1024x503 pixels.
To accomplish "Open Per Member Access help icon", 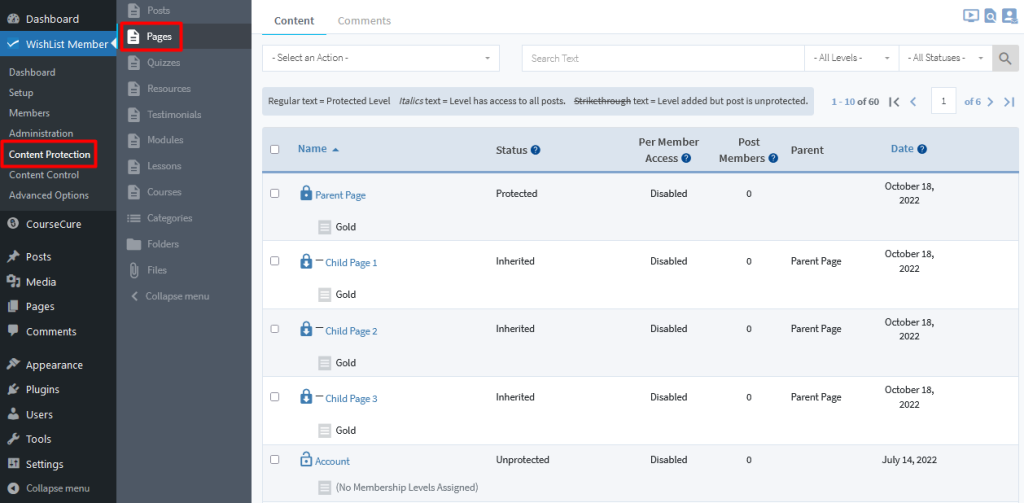I will tap(686, 158).
